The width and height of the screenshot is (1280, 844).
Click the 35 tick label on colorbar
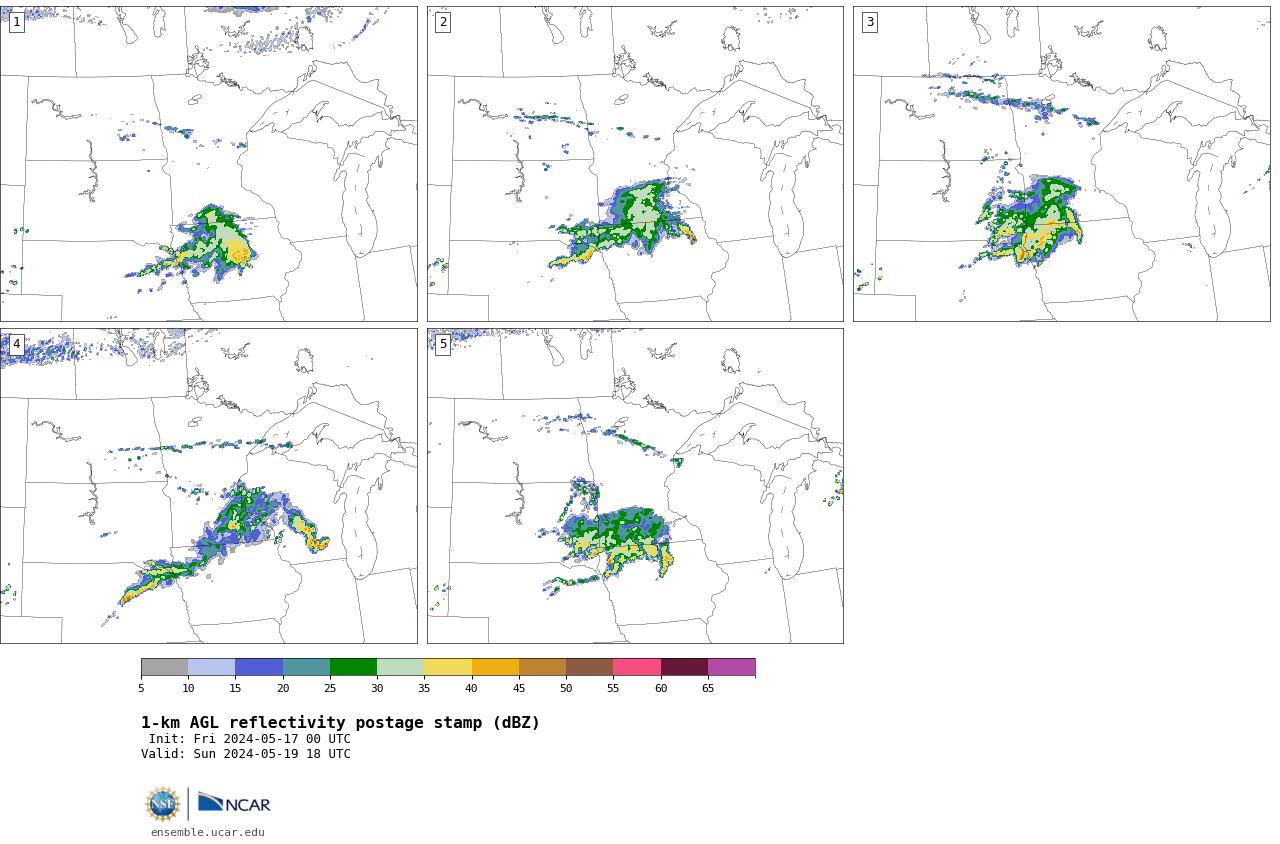point(424,688)
